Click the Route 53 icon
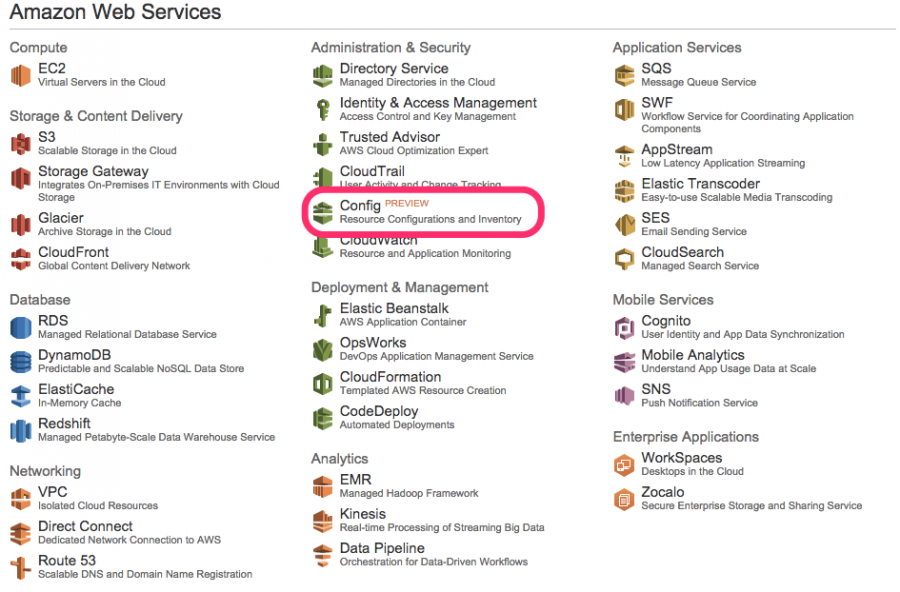 21,567
